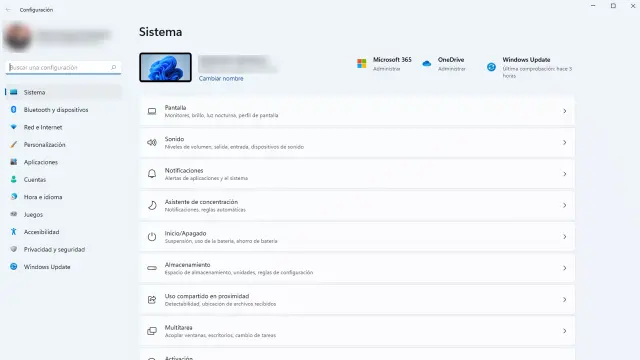
Task: Click the desktop wallpaper thumbnail
Action: click(x=165, y=67)
